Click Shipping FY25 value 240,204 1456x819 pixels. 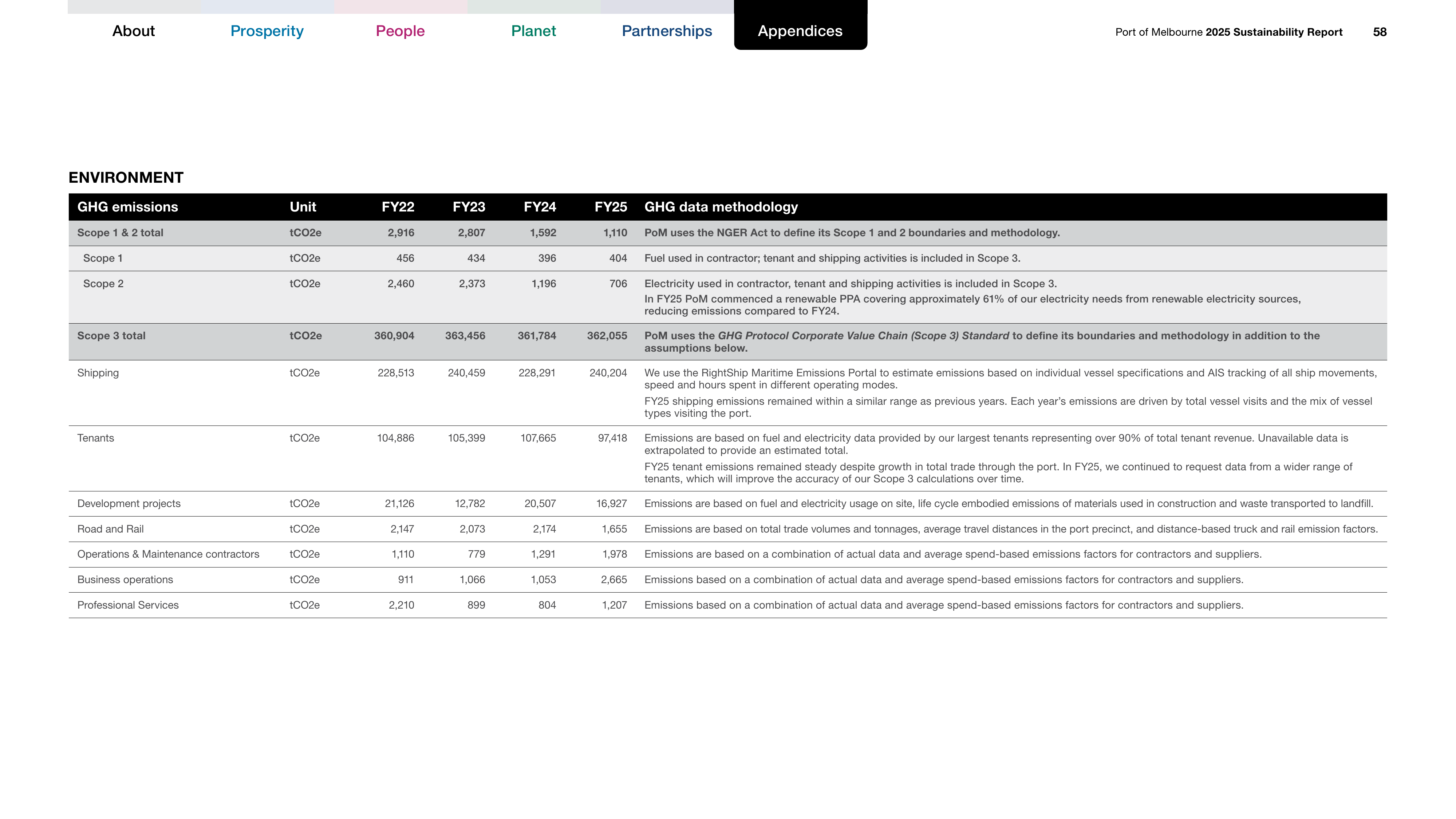point(608,373)
